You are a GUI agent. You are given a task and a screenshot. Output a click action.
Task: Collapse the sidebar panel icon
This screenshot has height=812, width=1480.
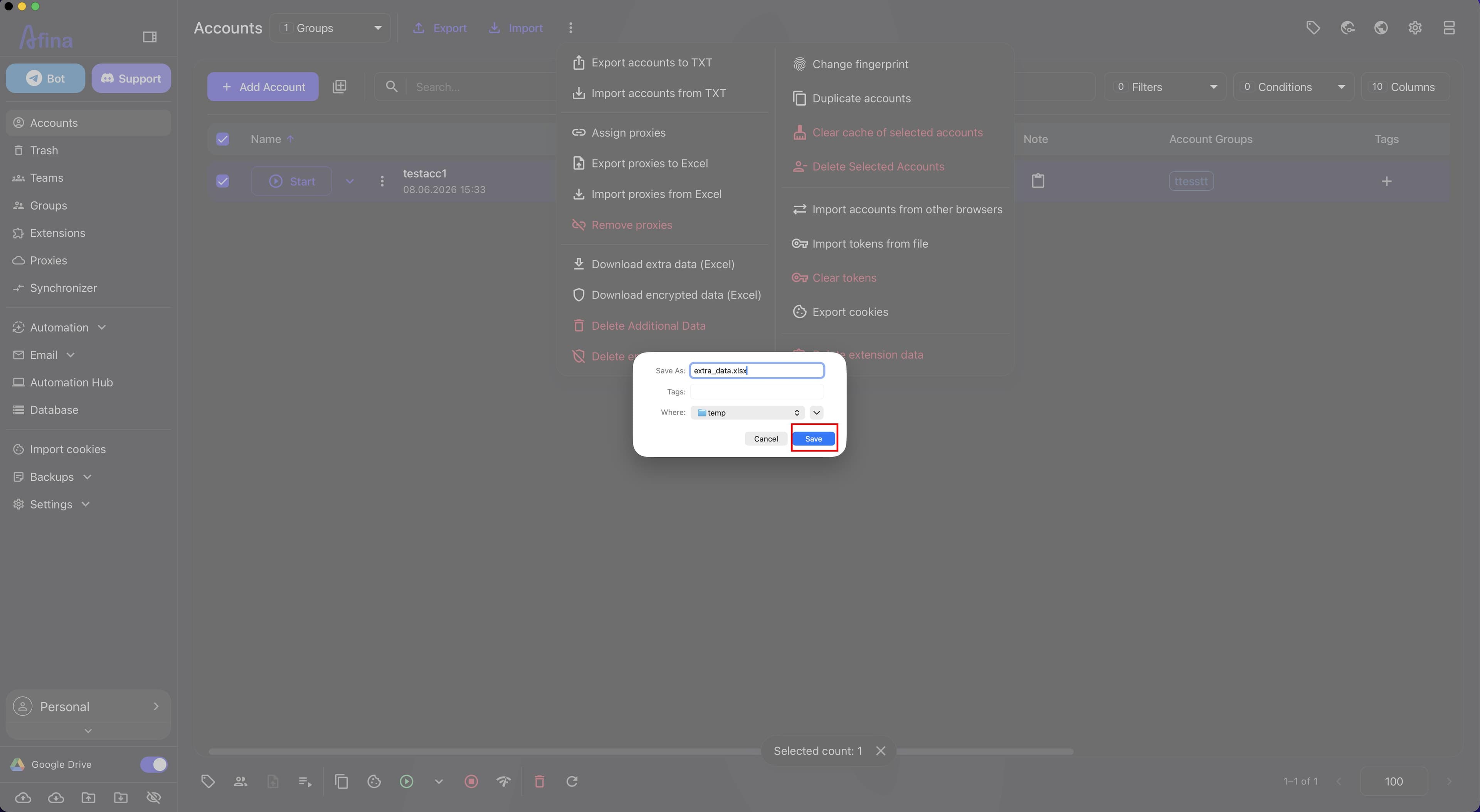coord(150,37)
